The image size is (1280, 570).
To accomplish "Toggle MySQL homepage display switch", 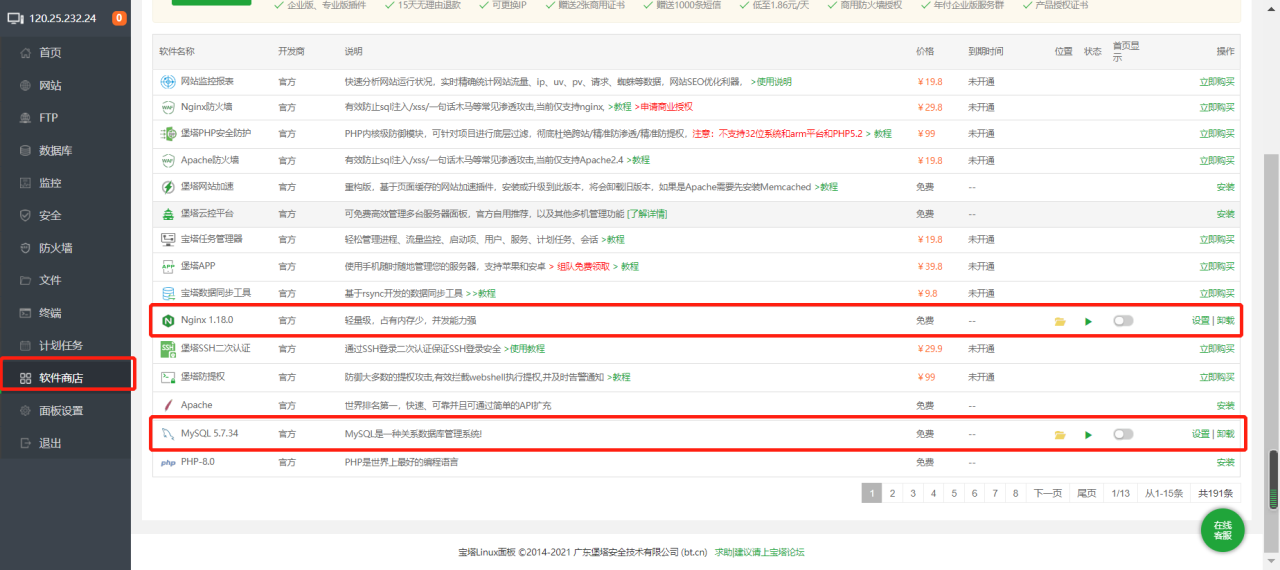I will [x=1123, y=435].
